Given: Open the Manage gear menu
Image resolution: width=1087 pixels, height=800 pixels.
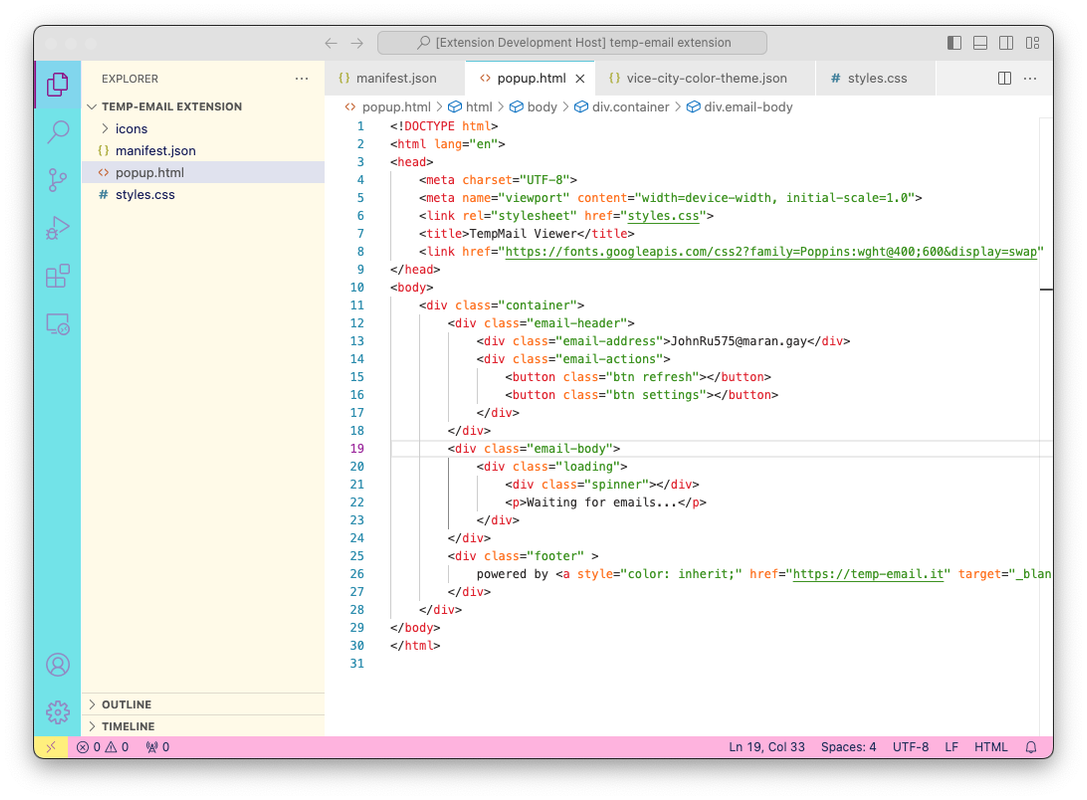Looking at the screenshot, I should 58,711.
